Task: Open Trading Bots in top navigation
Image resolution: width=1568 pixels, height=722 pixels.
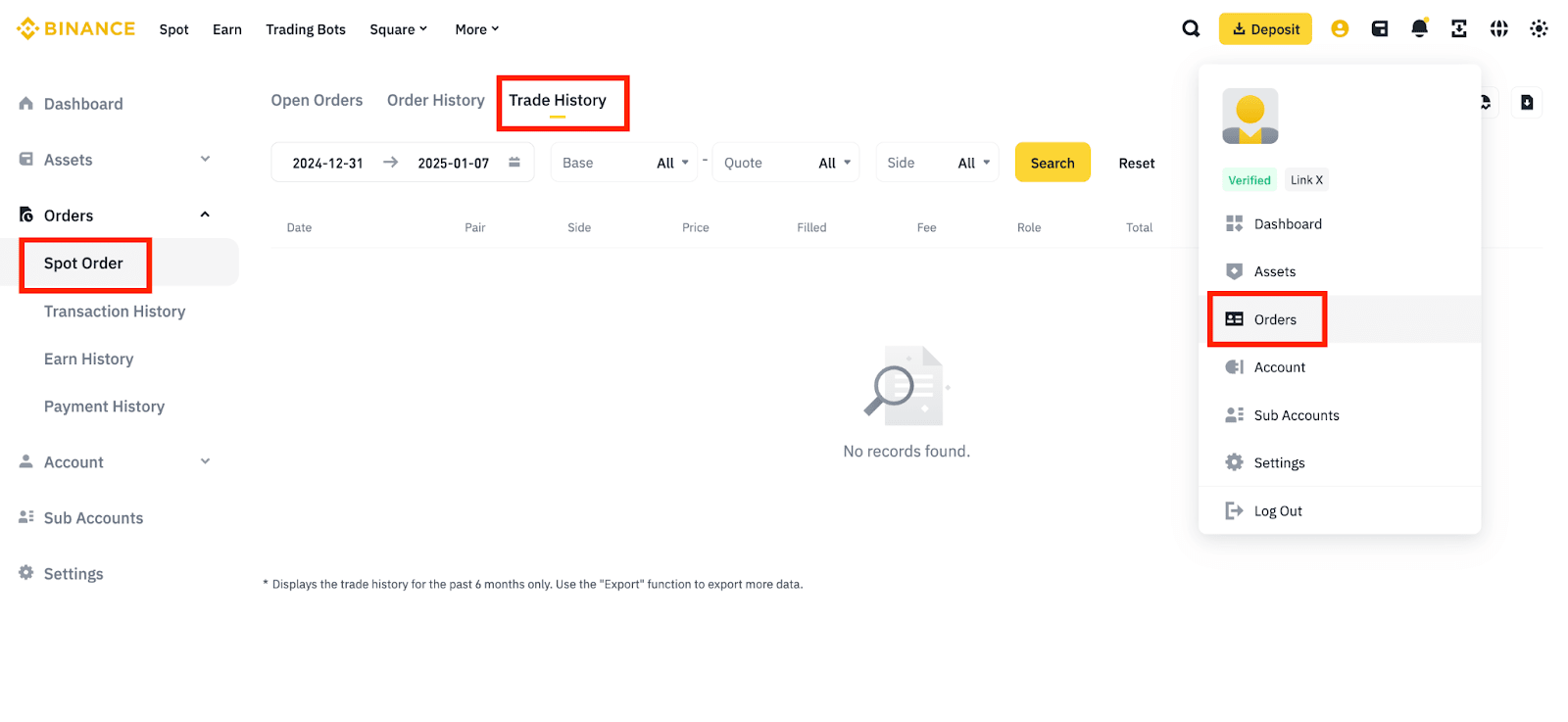Action: pyautogui.click(x=306, y=29)
